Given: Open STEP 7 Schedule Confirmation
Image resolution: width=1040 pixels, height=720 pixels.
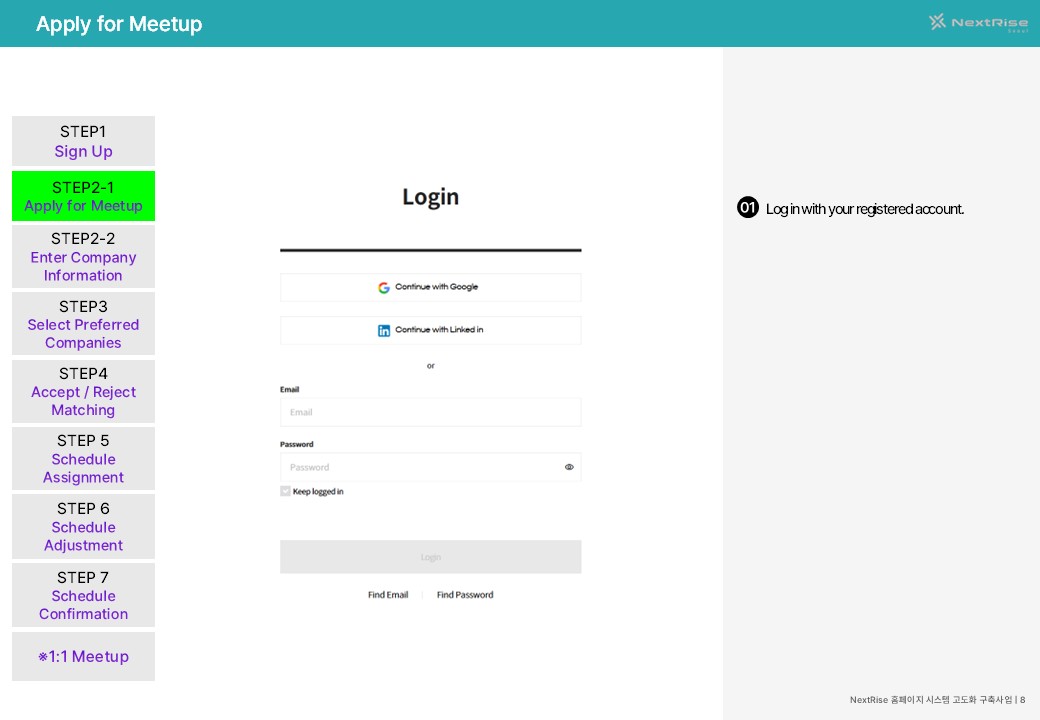Looking at the screenshot, I should tap(84, 595).
